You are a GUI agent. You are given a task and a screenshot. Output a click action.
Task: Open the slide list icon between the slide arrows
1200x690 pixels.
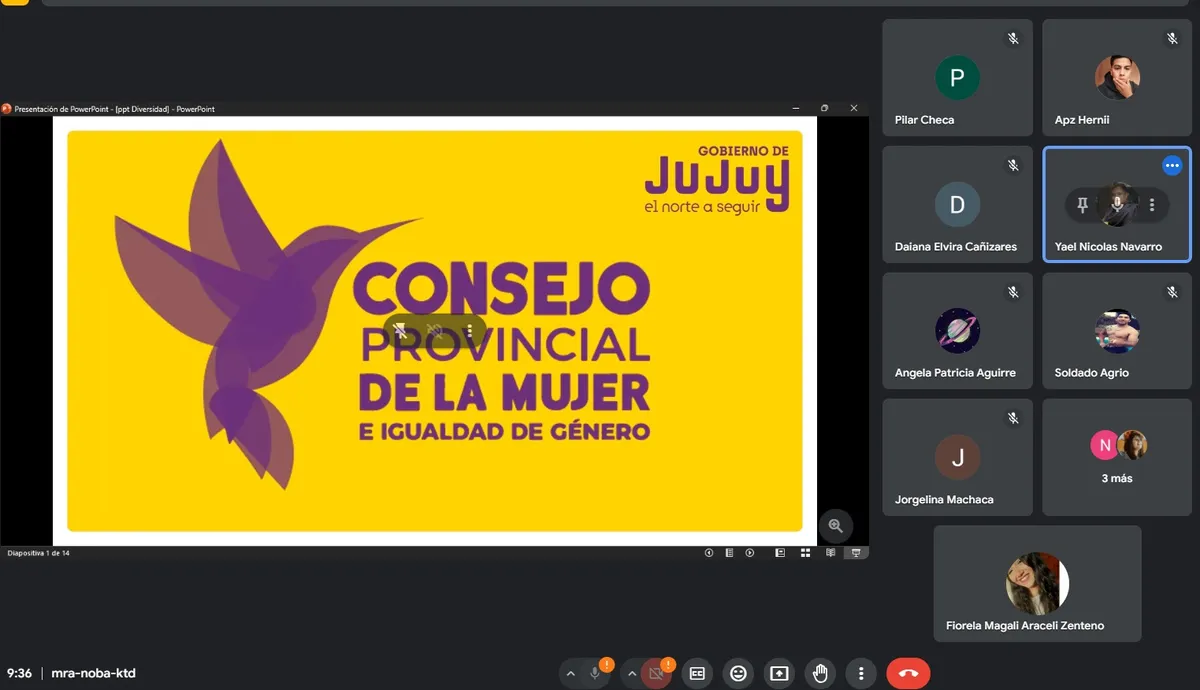[x=730, y=552]
